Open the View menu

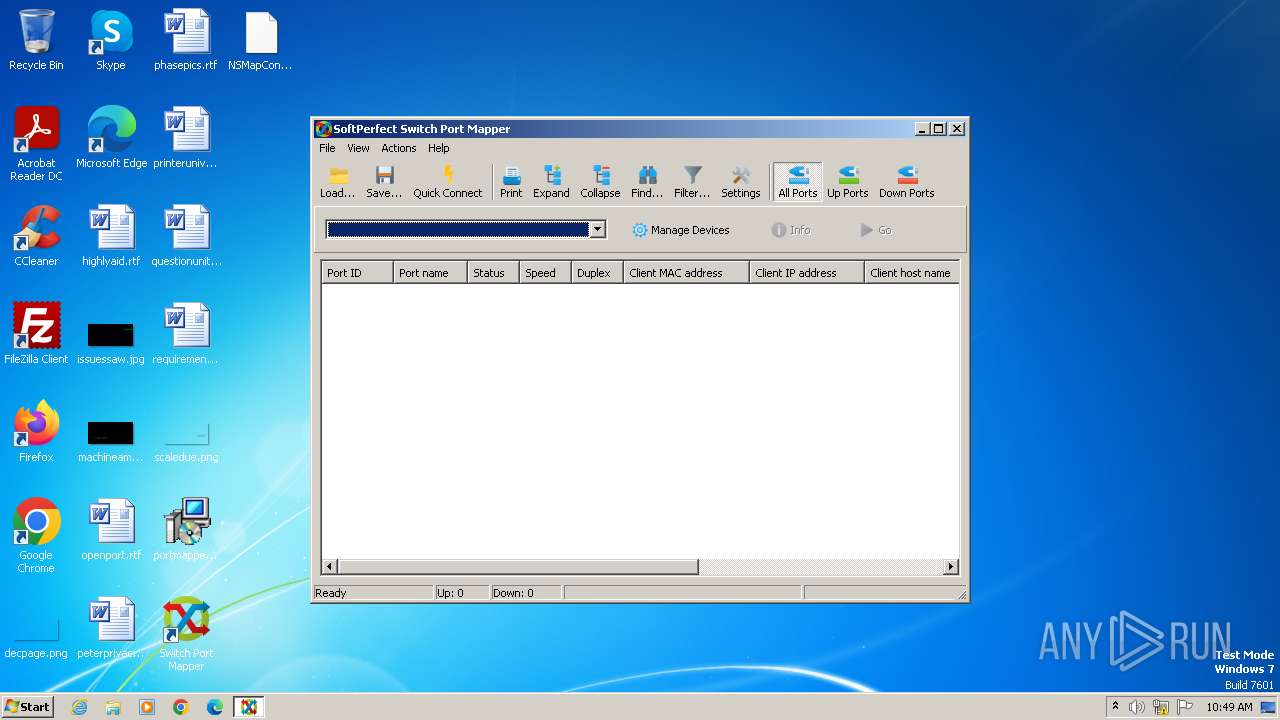click(x=358, y=148)
